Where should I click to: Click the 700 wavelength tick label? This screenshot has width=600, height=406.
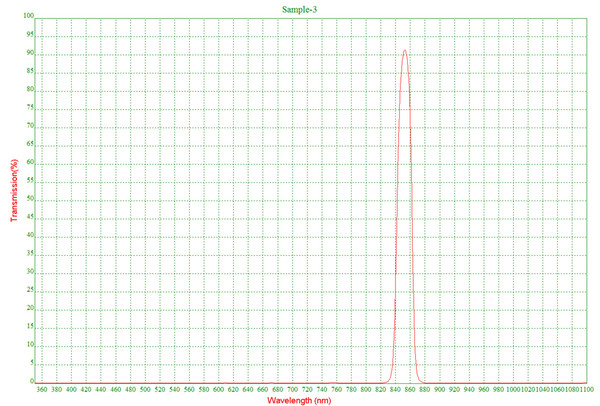292,390
